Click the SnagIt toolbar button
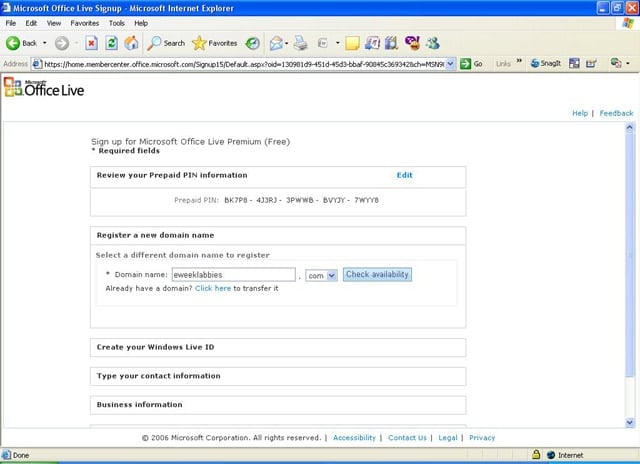The width and height of the screenshot is (640, 464). click(x=546, y=64)
